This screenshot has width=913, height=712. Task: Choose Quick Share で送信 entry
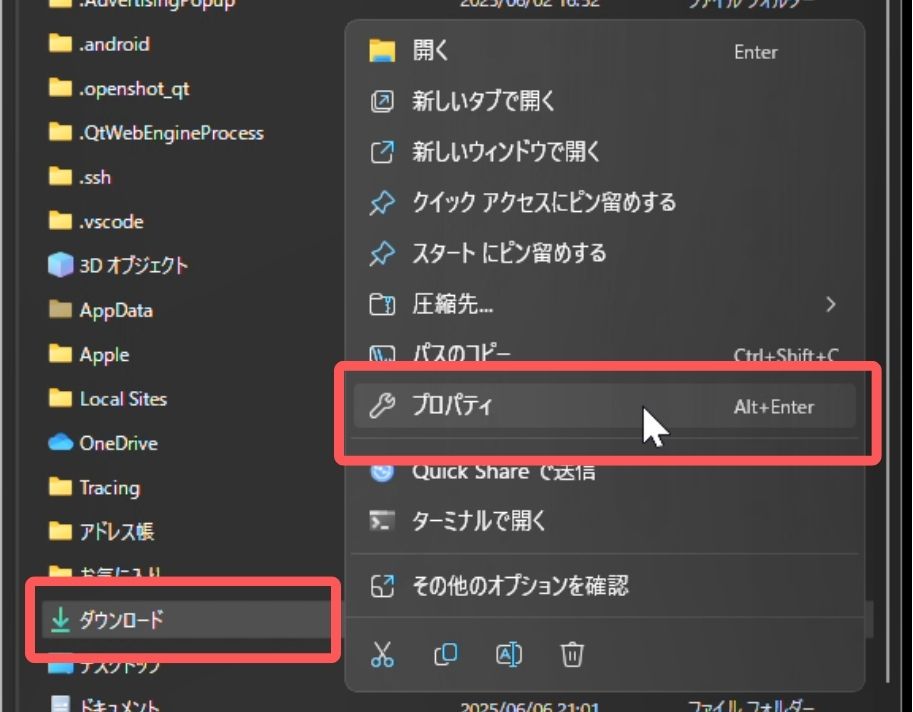pyautogui.click(x=604, y=472)
